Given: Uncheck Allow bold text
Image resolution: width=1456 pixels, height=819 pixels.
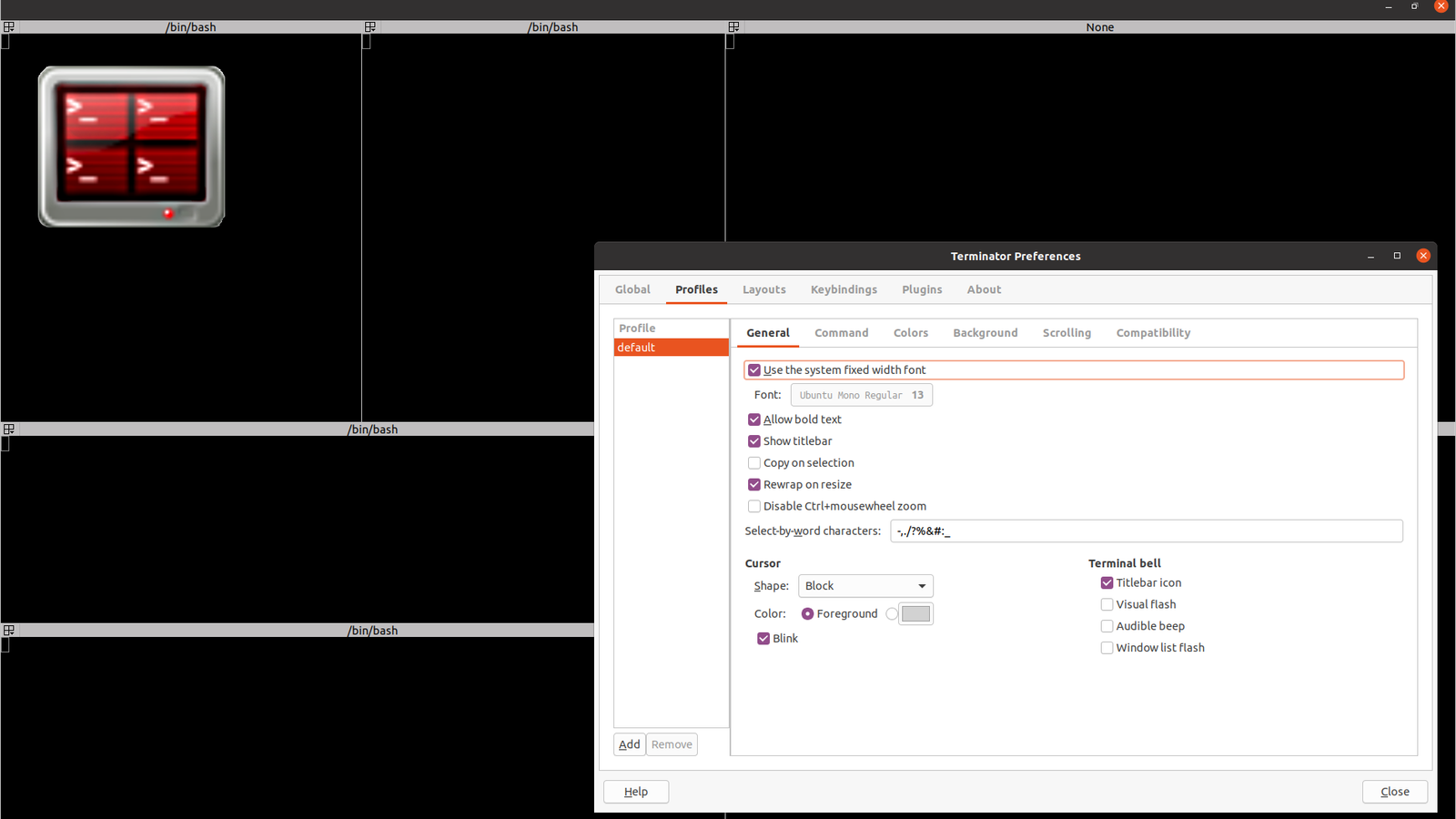Looking at the screenshot, I should coord(754,420).
